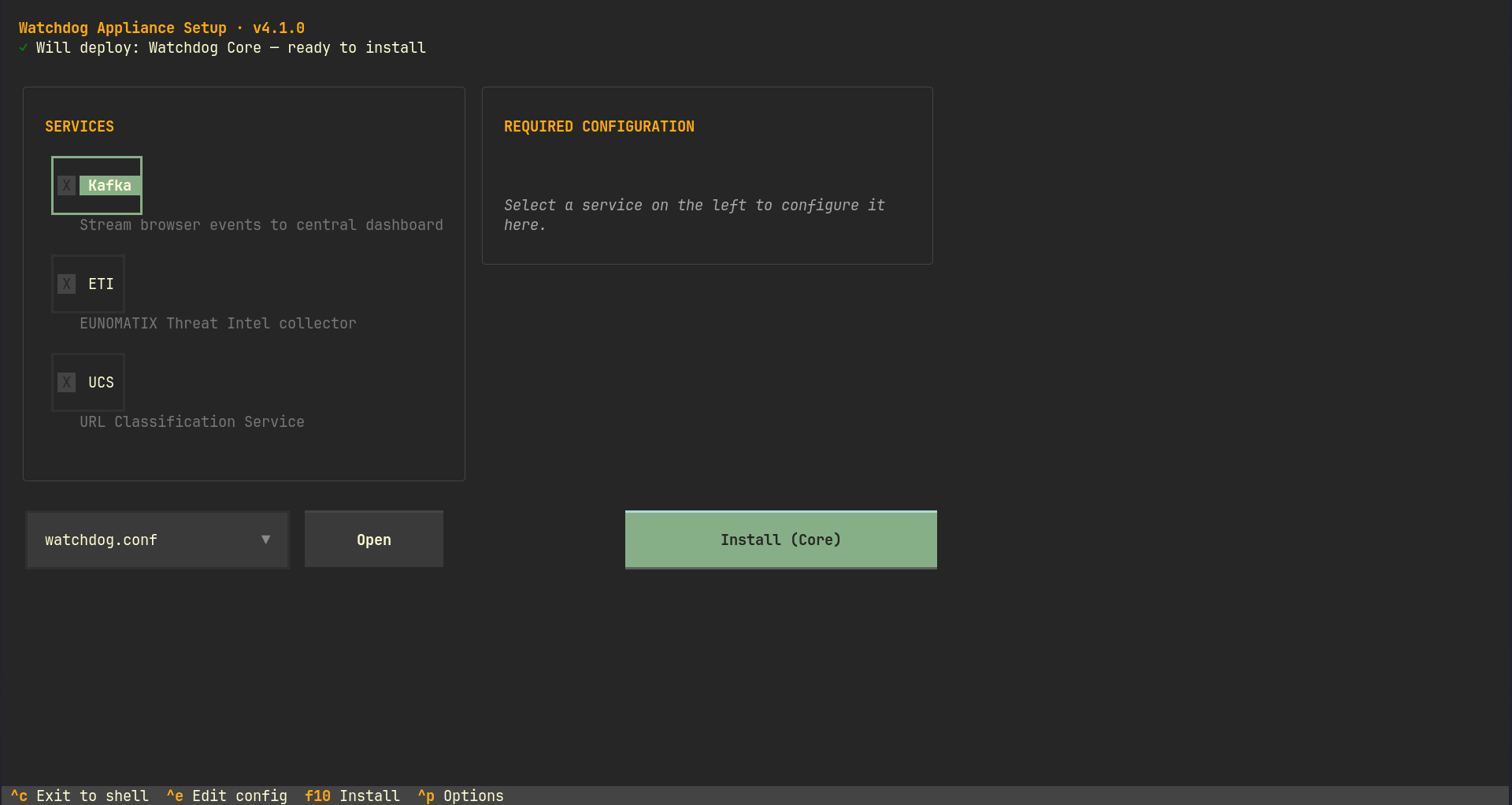Select f10 Install in footer bar

tap(352, 796)
